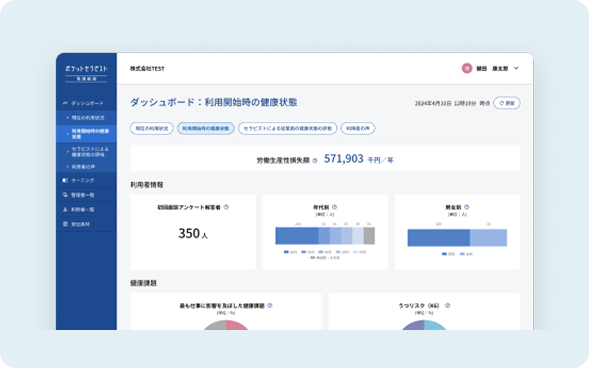Open セラピストによる健康状態の評価 in the sidebar
This screenshot has width=589, height=368.
[x=86, y=152]
